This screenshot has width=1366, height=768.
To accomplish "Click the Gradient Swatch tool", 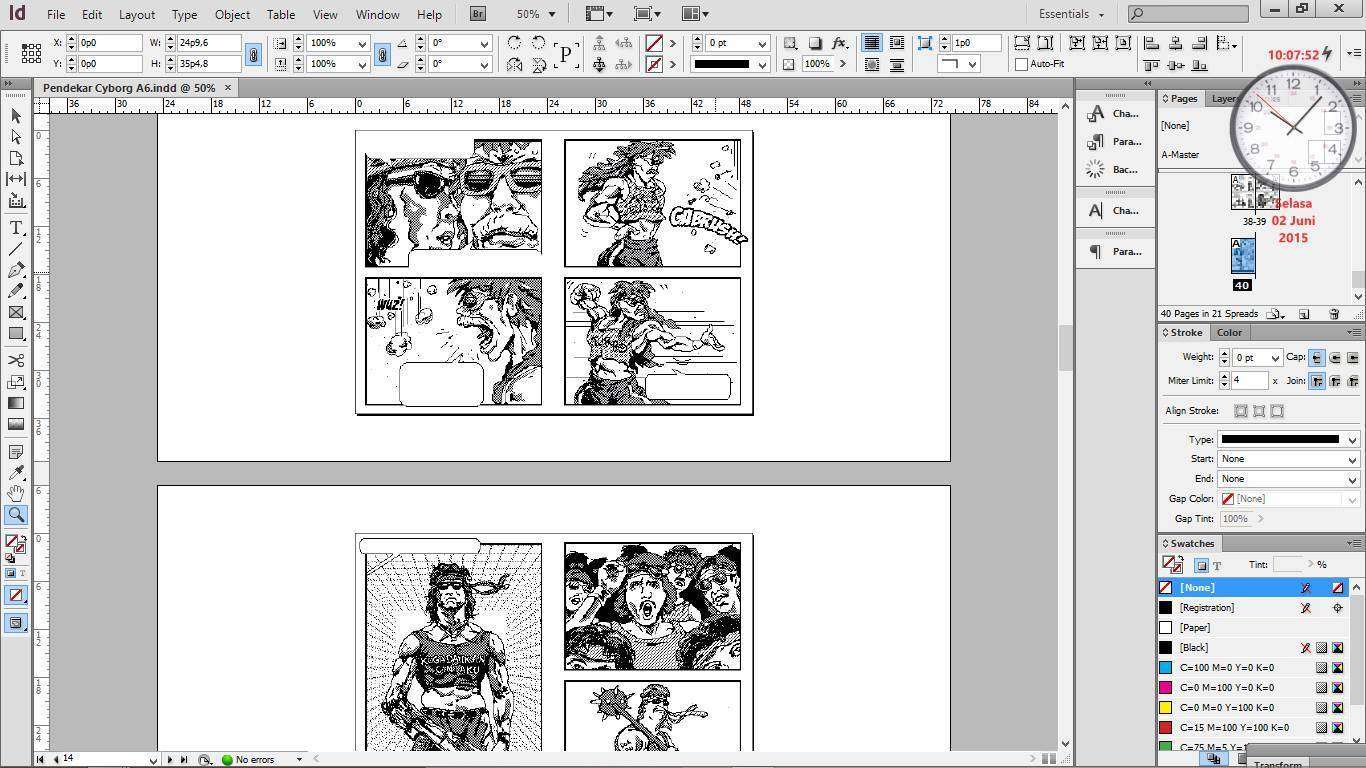I will point(16,403).
